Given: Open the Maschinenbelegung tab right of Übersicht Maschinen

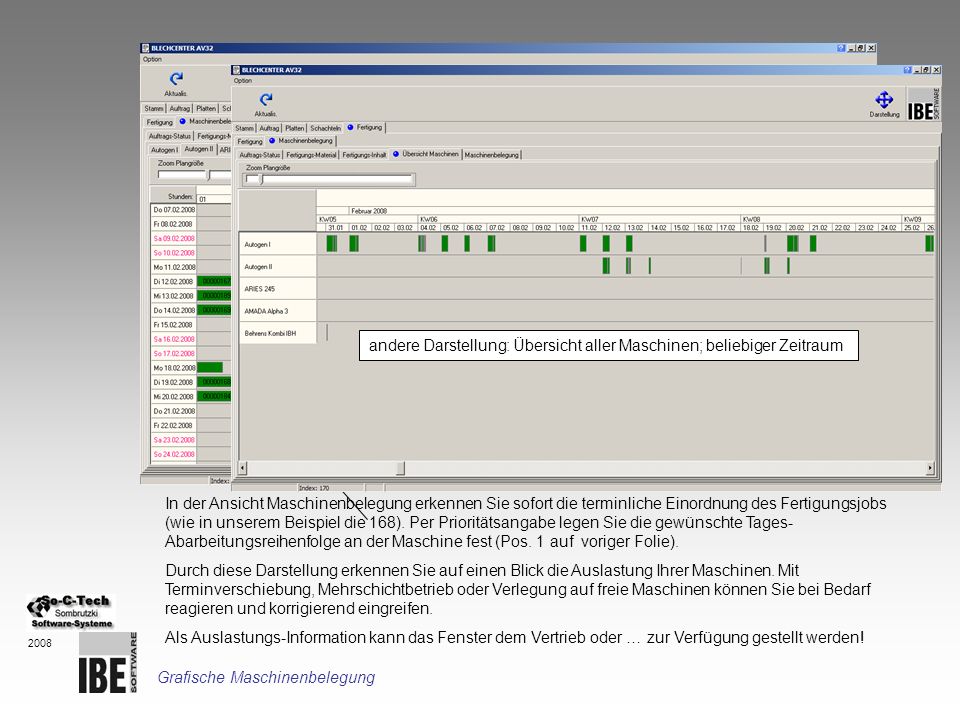Looking at the screenshot, I should point(491,155).
